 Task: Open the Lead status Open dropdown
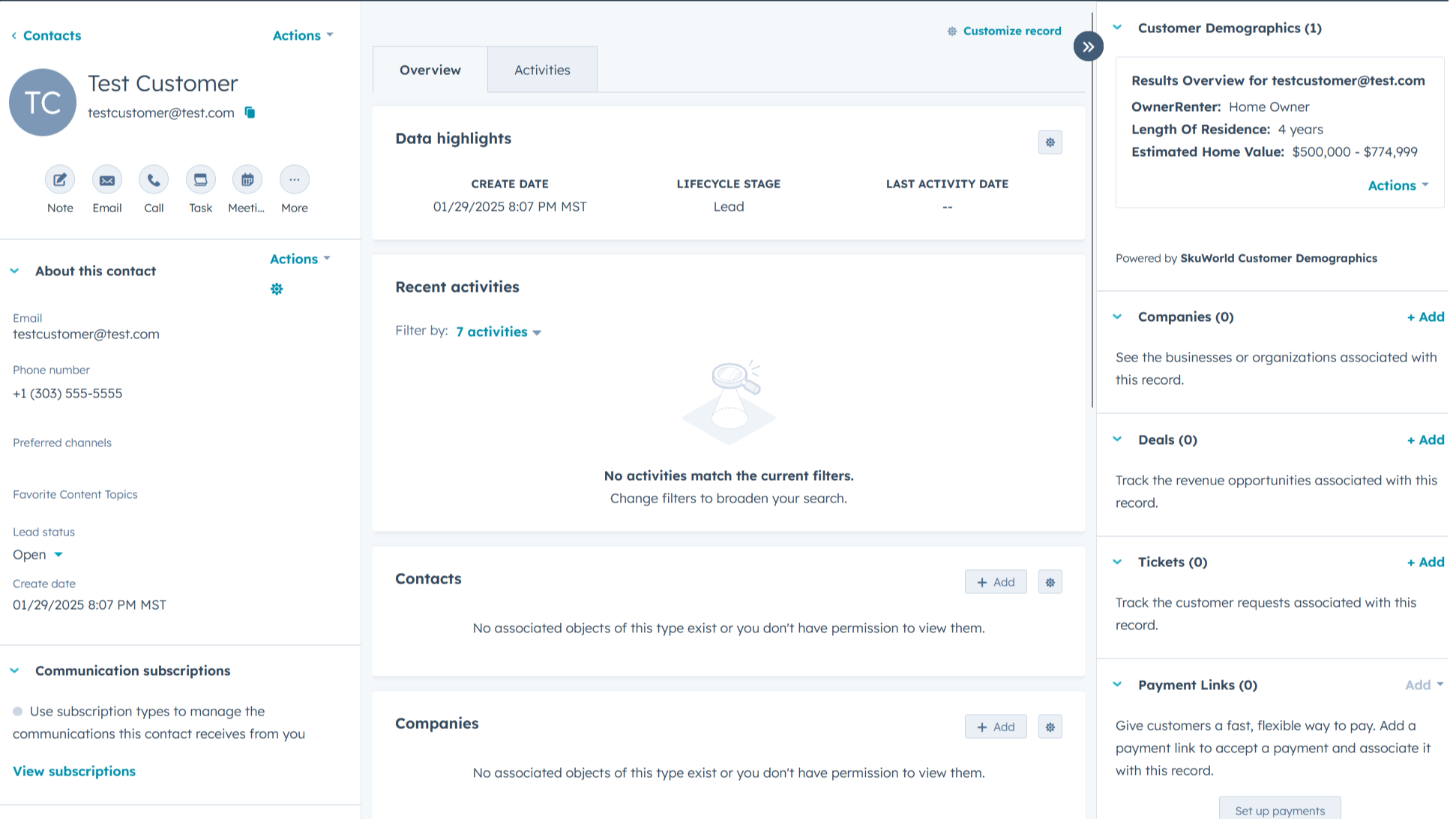(37, 555)
